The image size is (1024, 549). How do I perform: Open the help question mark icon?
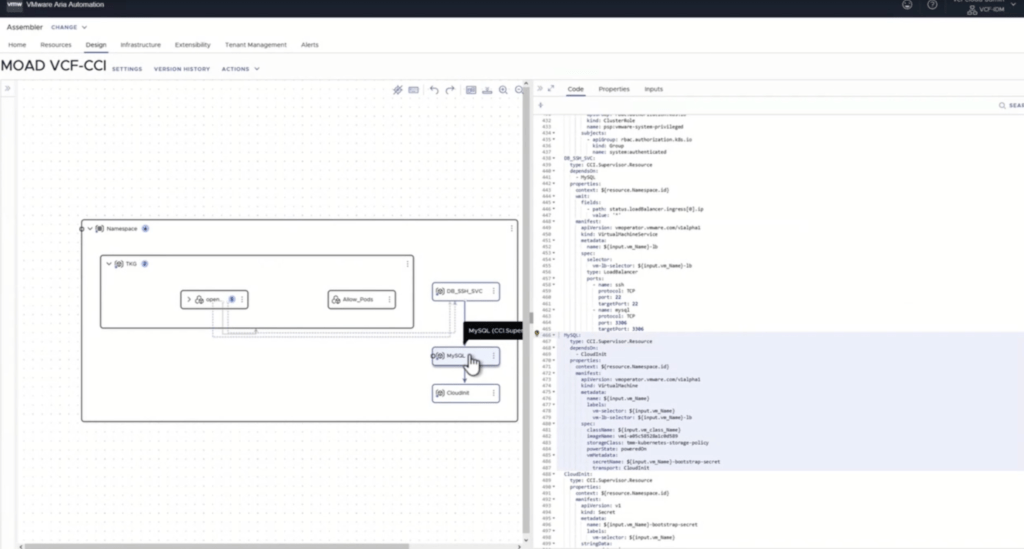click(932, 5)
